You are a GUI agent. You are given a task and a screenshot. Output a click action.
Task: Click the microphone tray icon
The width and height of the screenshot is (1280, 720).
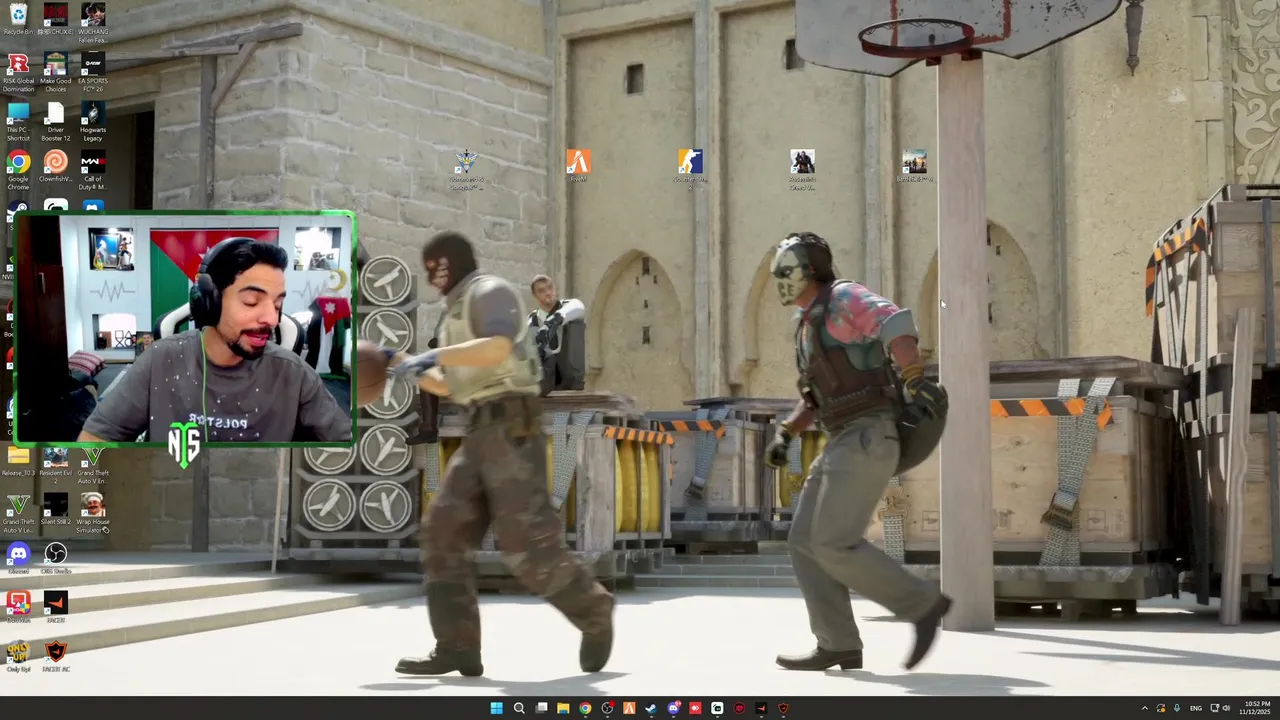(1177, 708)
